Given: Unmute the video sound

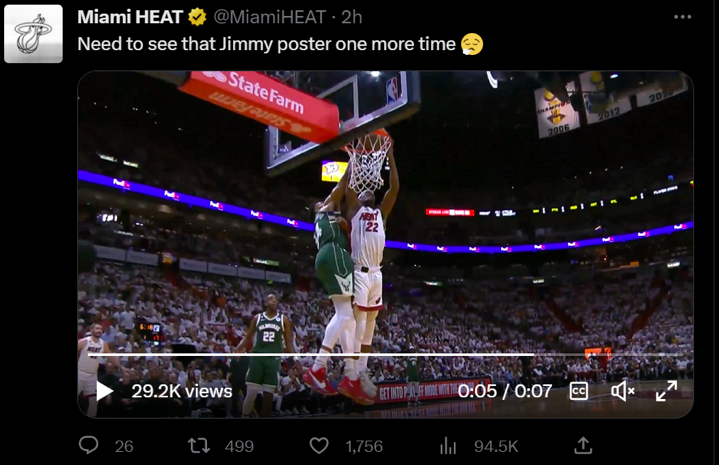Looking at the screenshot, I should coord(623,391).
